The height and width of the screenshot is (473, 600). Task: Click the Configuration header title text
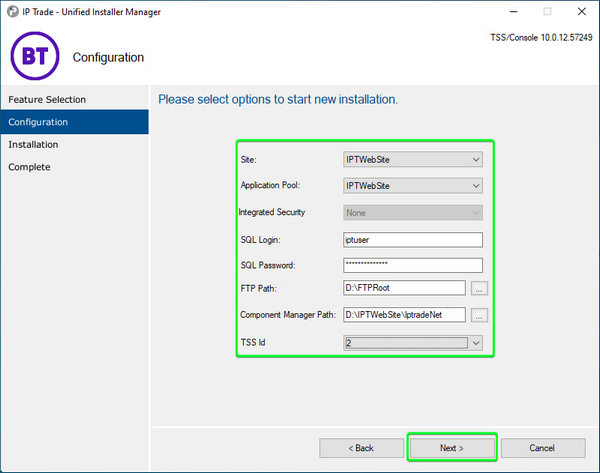coord(108,57)
